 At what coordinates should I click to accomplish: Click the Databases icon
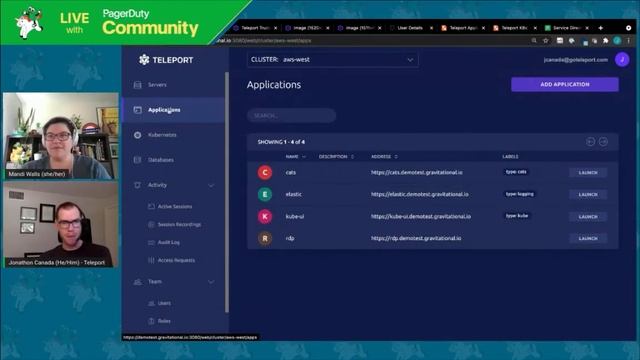tap(138, 160)
